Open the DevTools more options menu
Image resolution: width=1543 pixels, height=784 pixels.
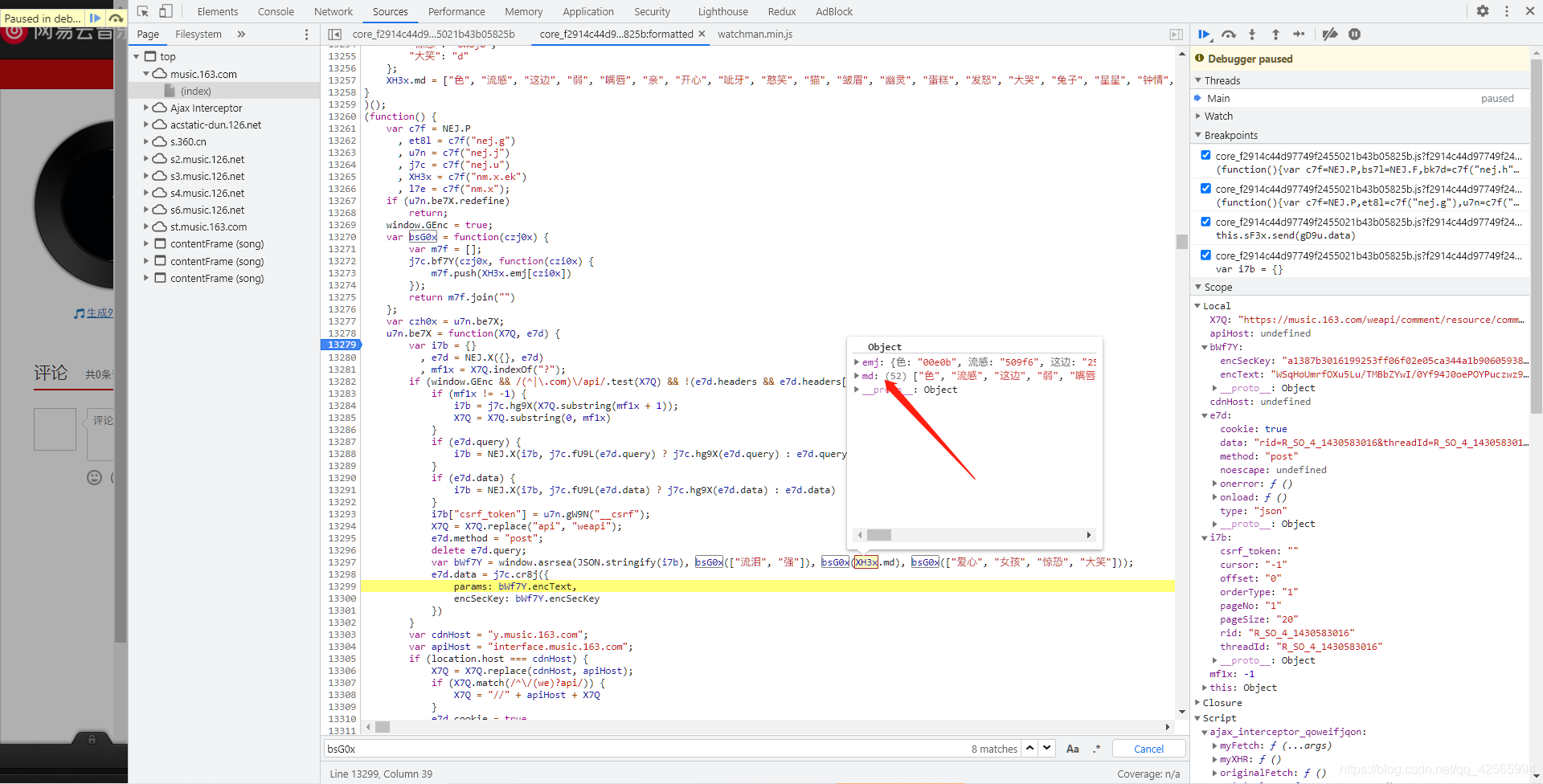(x=1507, y=11)
